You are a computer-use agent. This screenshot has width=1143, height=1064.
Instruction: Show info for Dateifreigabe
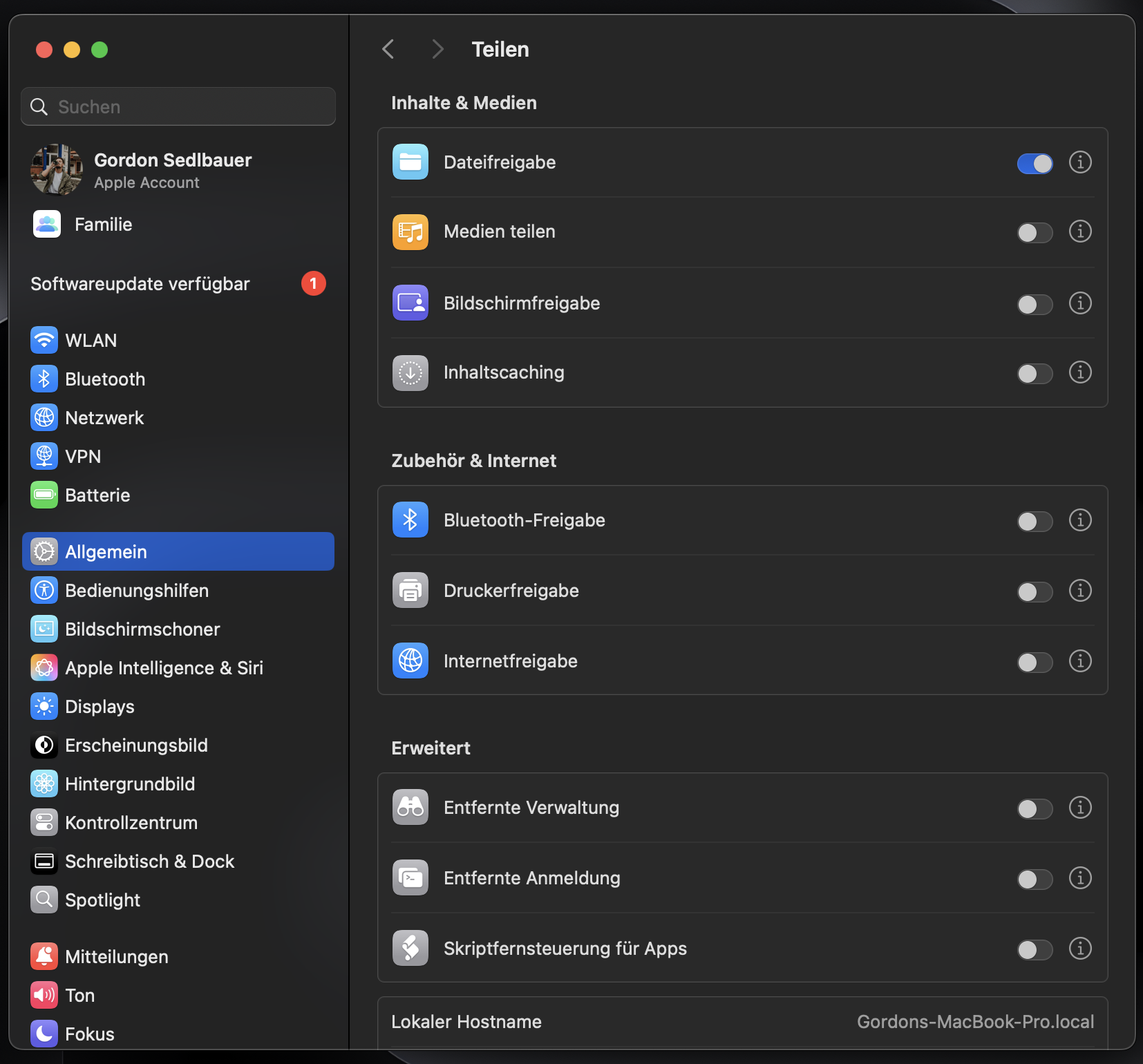tap(1080, 162)
